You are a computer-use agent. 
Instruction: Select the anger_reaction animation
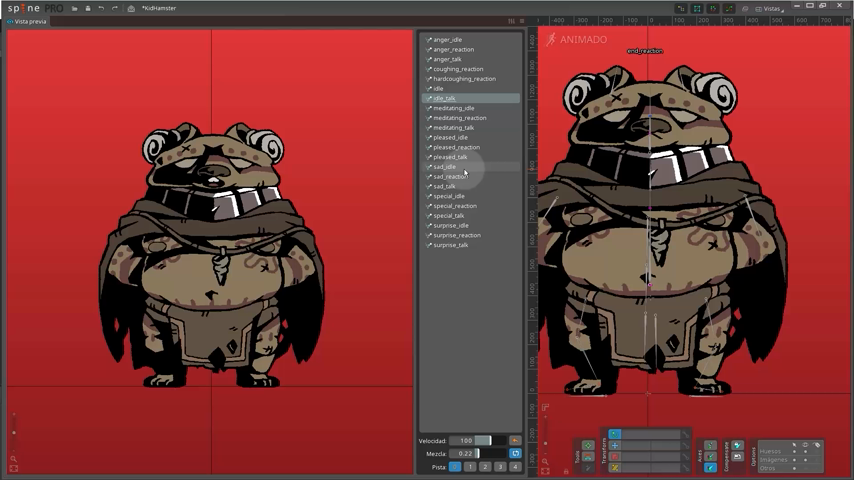point(471,50)
